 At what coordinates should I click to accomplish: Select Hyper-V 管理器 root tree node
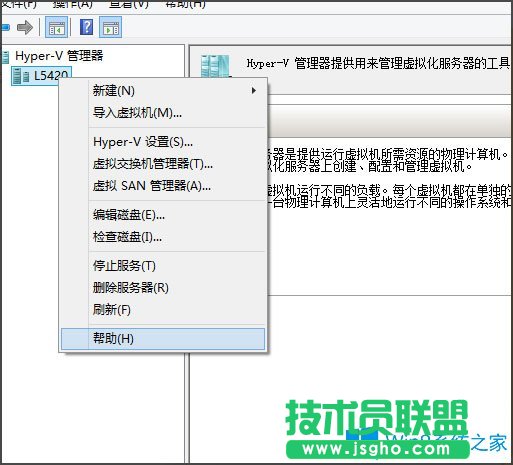pyautogui.click(x=59, y=56)
